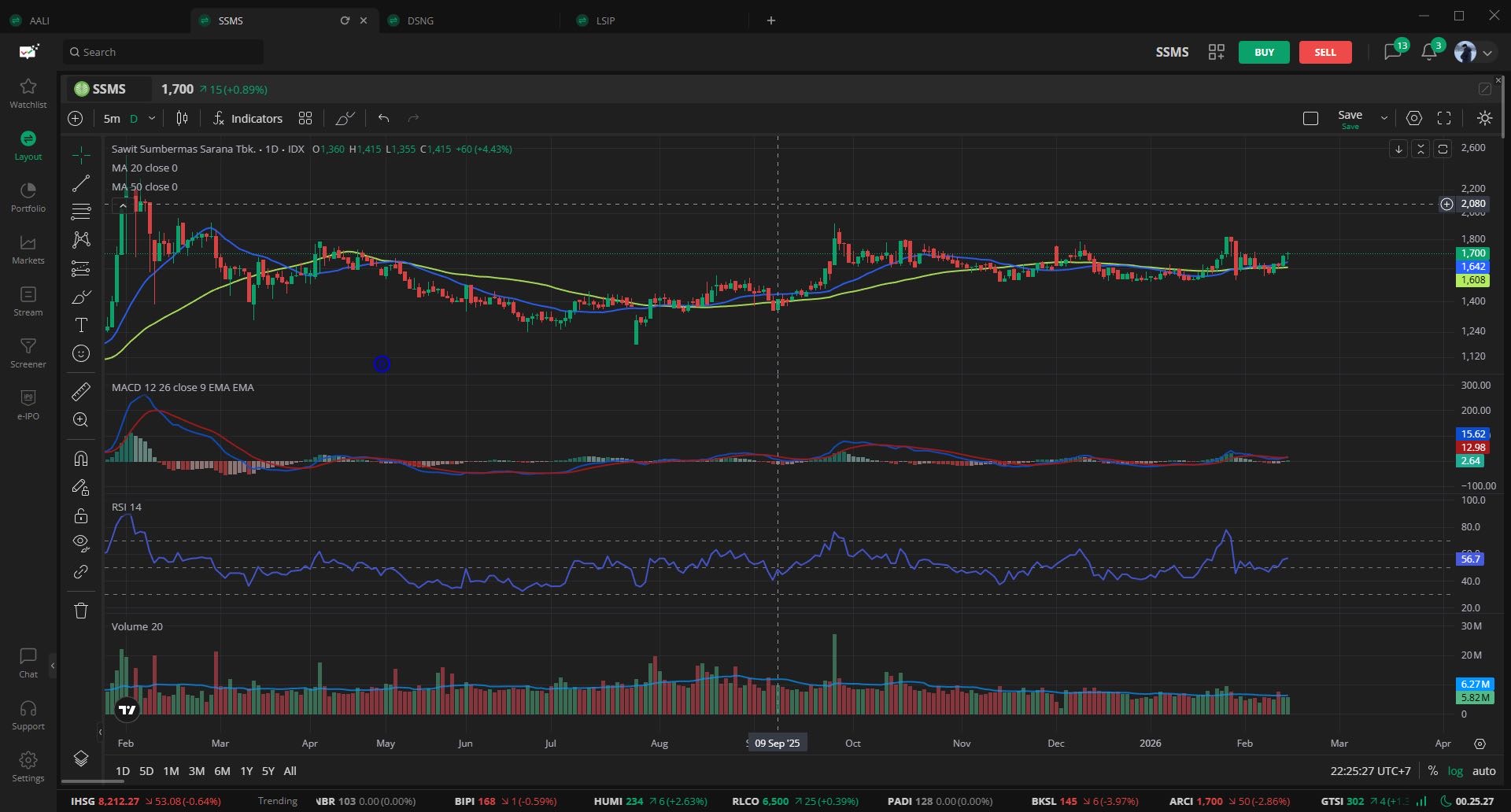Toggle log scale on price axis
The height and width of the screenshot is (812, 1511).
(x=1456, y=771)
